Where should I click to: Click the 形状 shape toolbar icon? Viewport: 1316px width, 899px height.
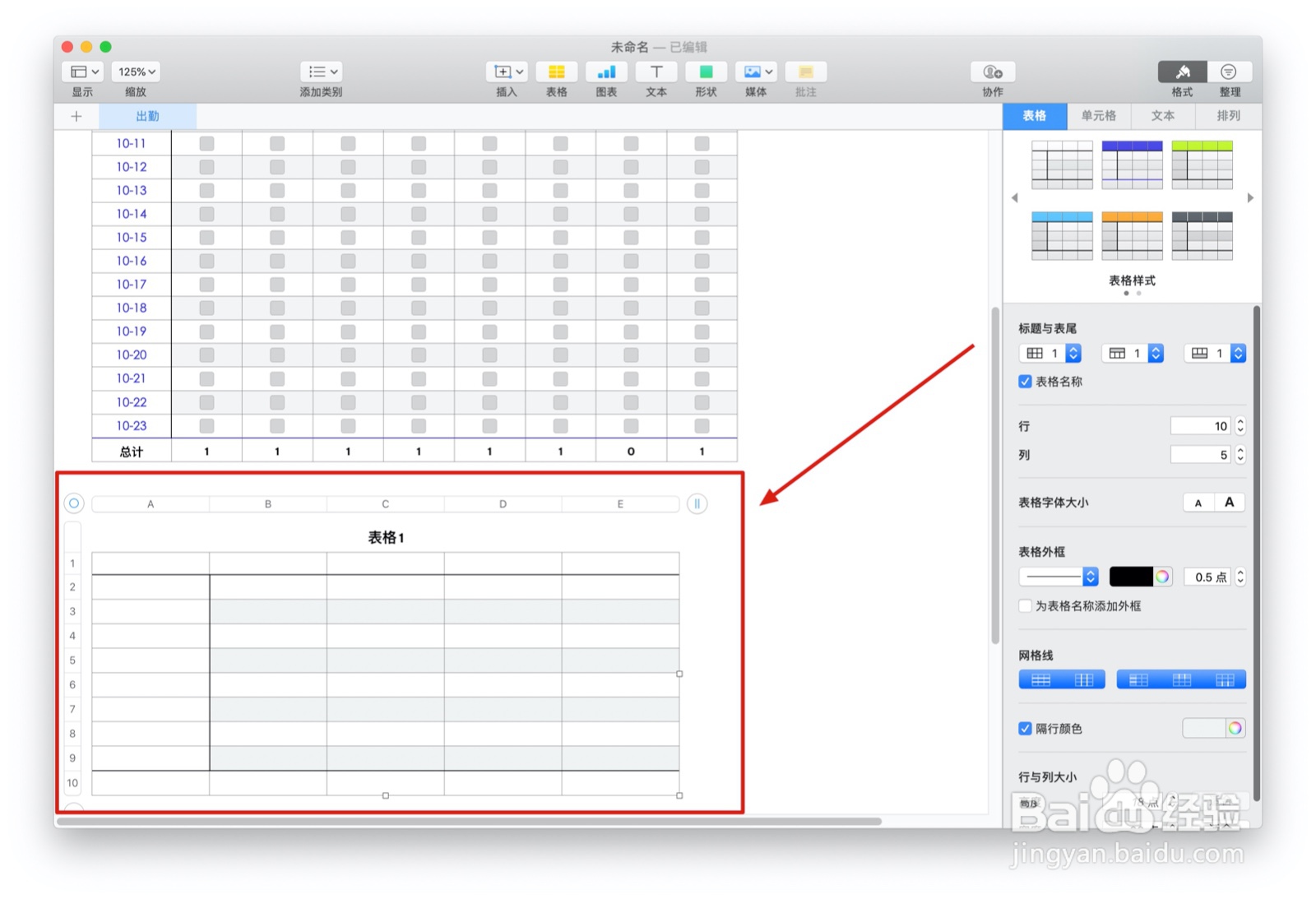click(x=707, y=72)
